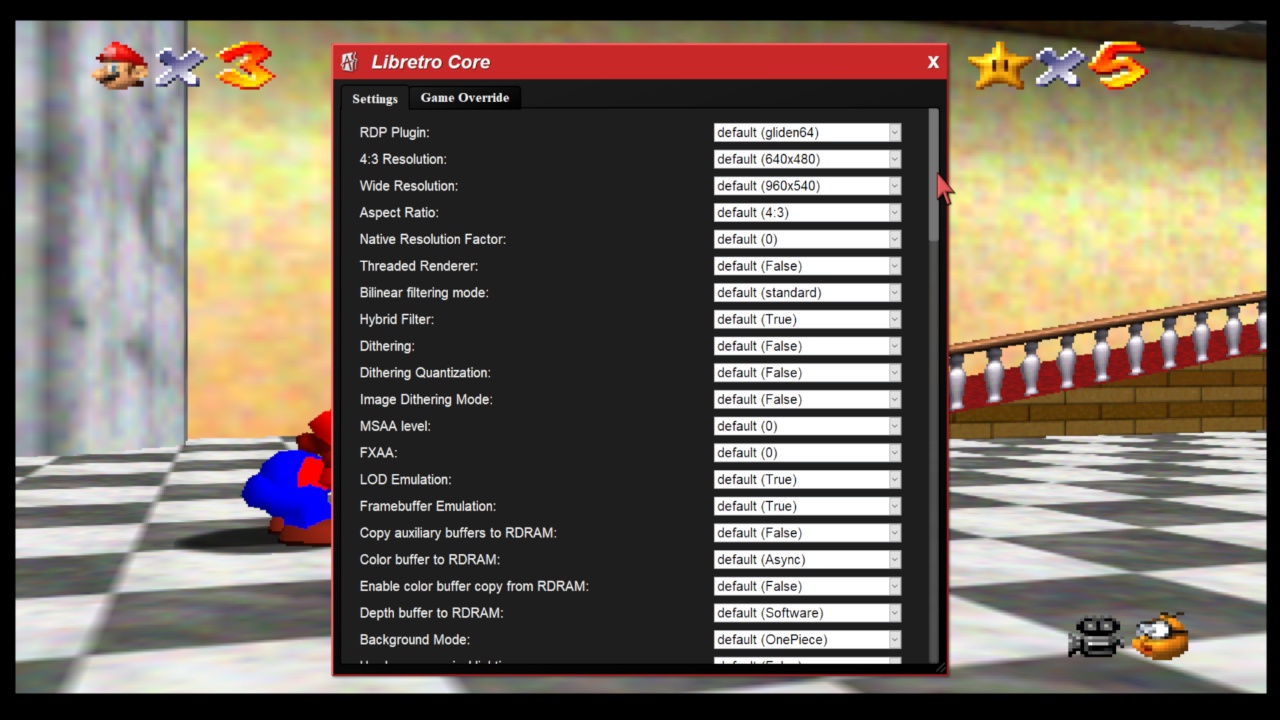Click the Mario camera mode icon

click(x=1097, y=637)
